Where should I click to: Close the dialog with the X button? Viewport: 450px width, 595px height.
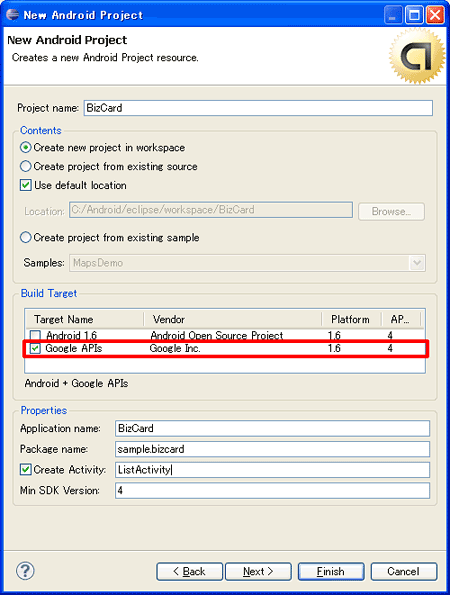pos(435,15)
